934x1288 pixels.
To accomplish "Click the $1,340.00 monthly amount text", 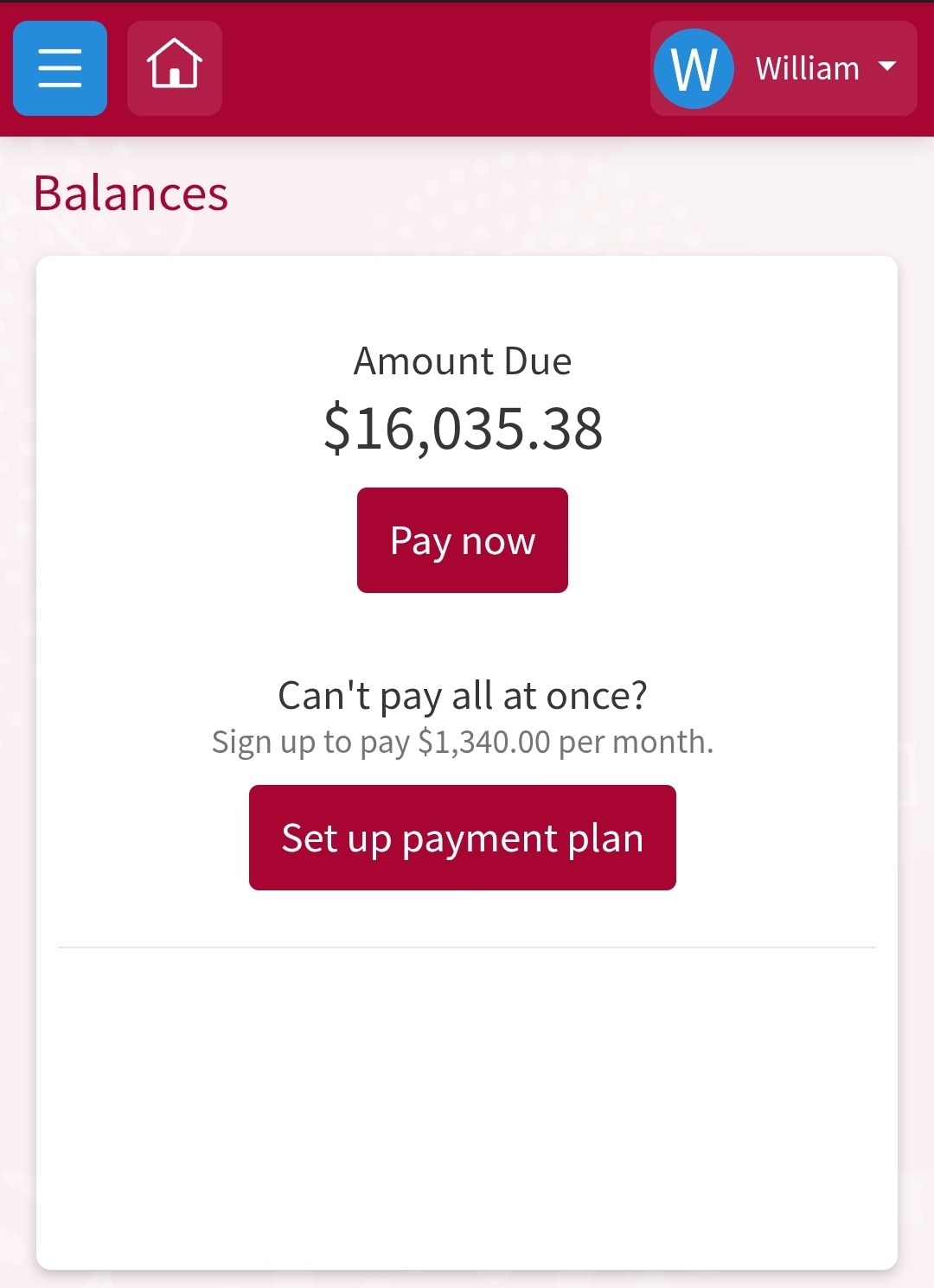I will 484,743.
